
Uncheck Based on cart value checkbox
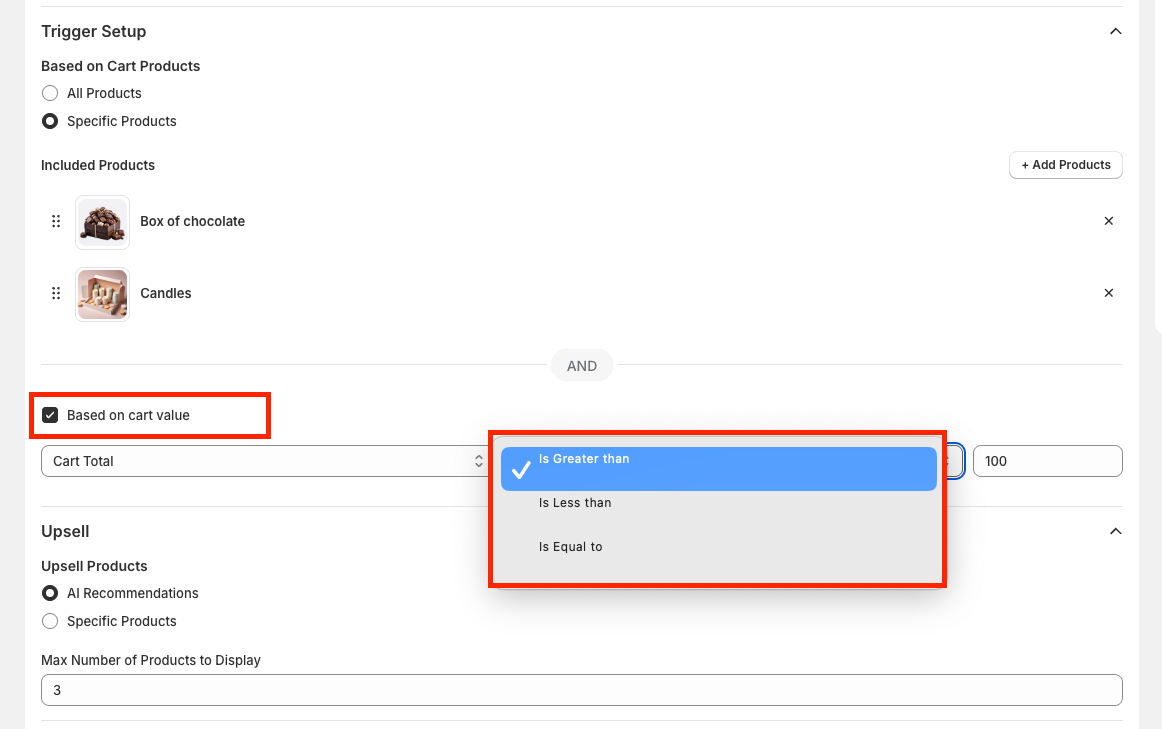(x=50, y=415)
